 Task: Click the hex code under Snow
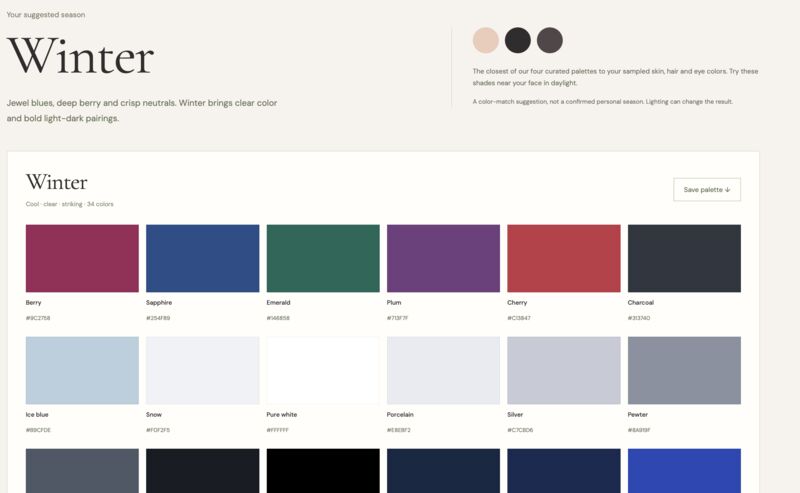[x=158, y=430]
